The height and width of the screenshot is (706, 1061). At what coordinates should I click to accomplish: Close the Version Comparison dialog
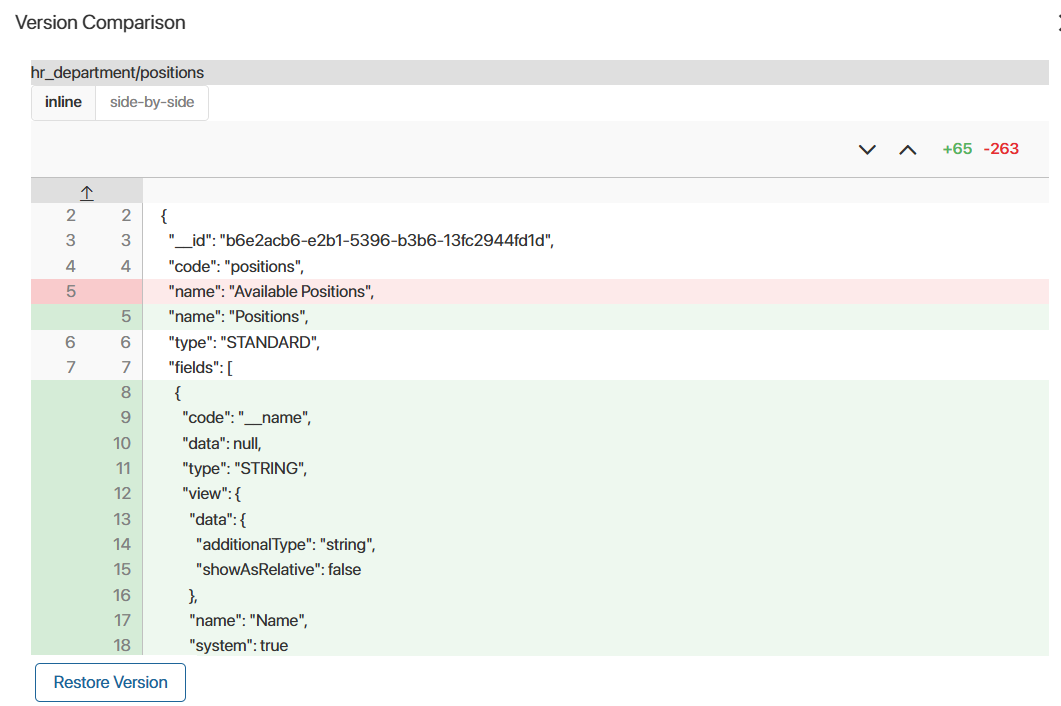point(1057,22)
